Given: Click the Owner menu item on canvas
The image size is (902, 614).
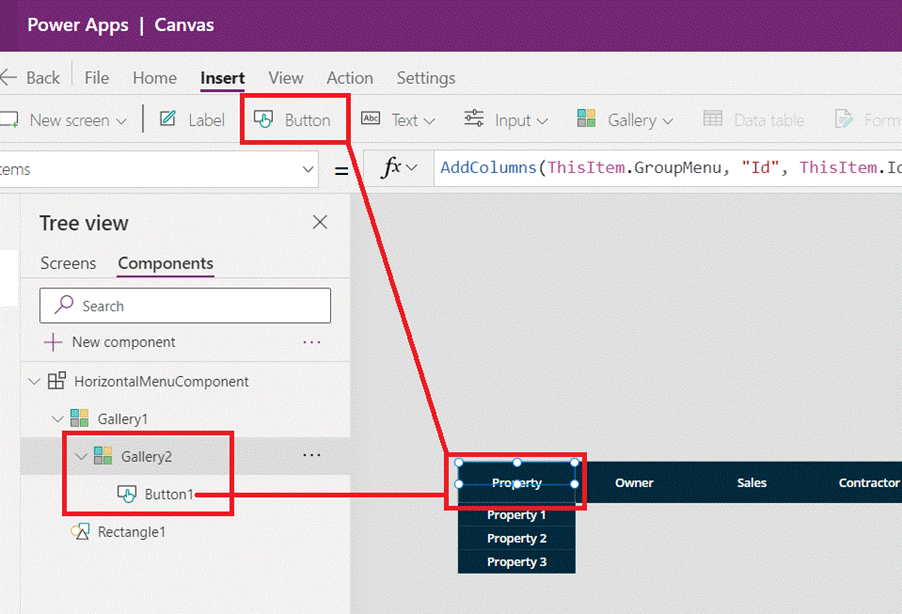Looking at the screenshot, I should pyautogui.click(x=634, y=483).
